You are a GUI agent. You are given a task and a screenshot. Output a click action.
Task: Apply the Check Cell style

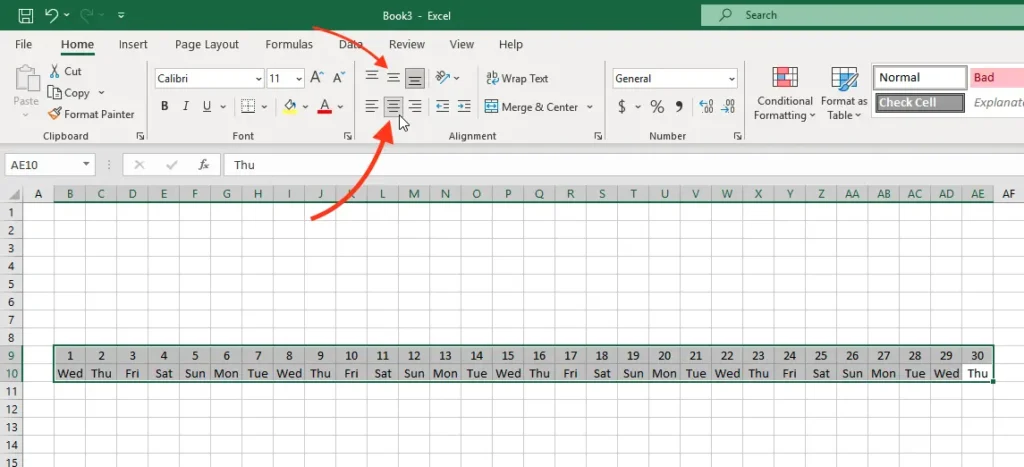pyautogui.click(x=919, y=102)
